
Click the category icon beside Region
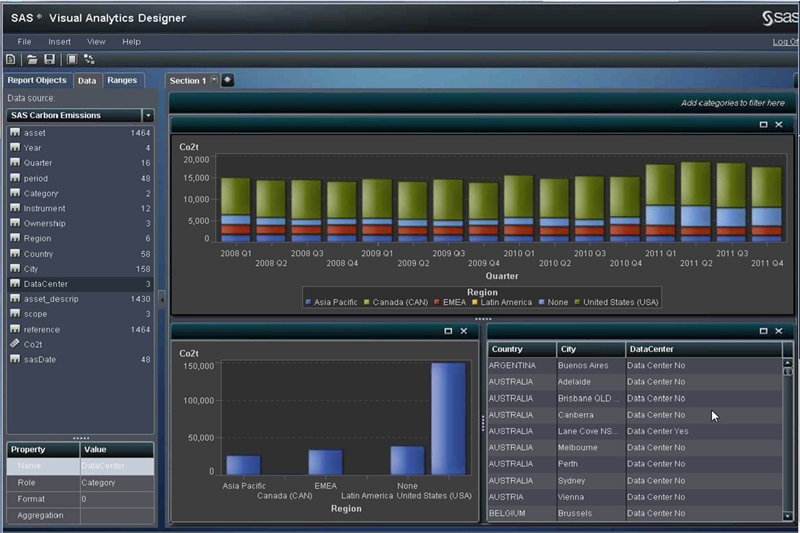pos(15,238)
